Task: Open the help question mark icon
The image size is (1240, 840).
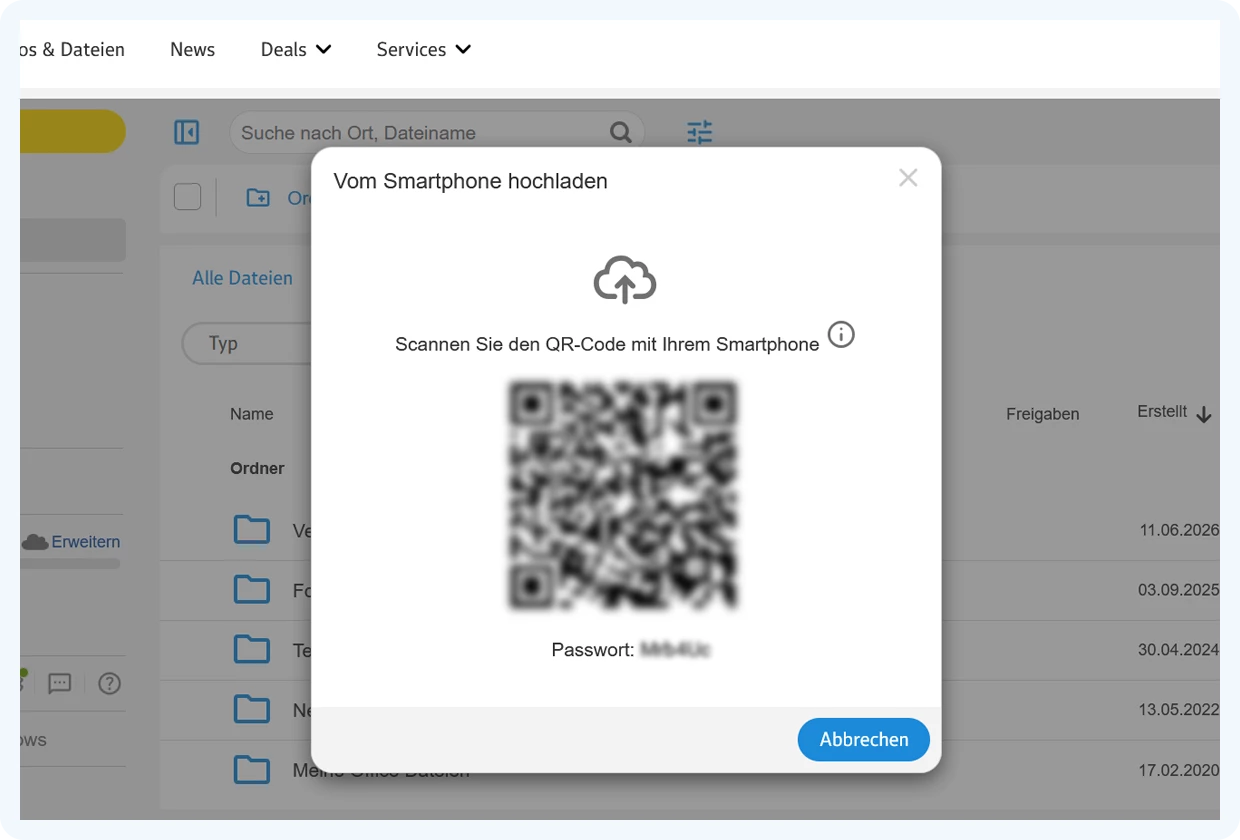Action: pyautogui.click(x=109, y=684)
